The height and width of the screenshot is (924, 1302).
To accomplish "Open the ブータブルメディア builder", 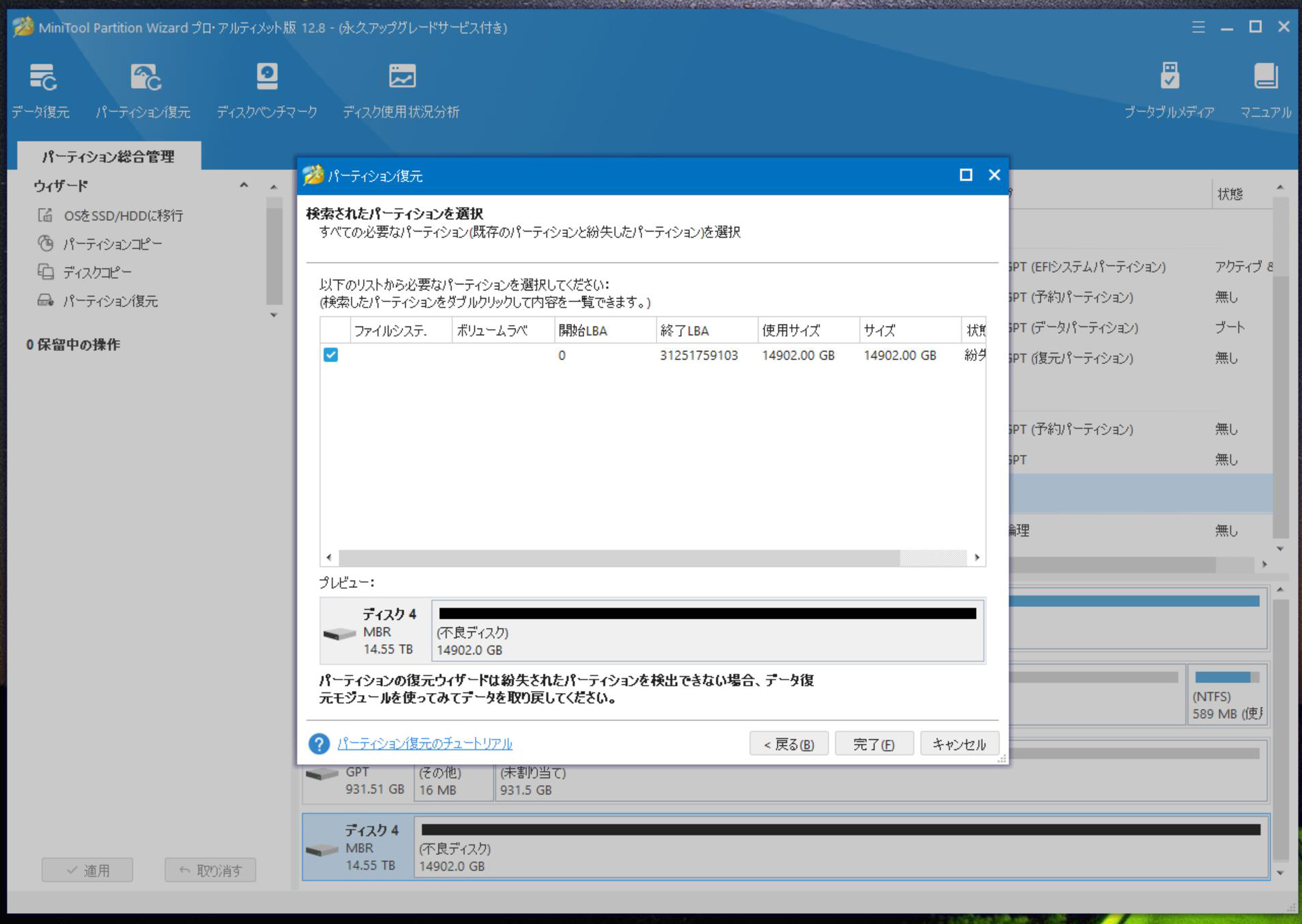I will pos(1169,91).
